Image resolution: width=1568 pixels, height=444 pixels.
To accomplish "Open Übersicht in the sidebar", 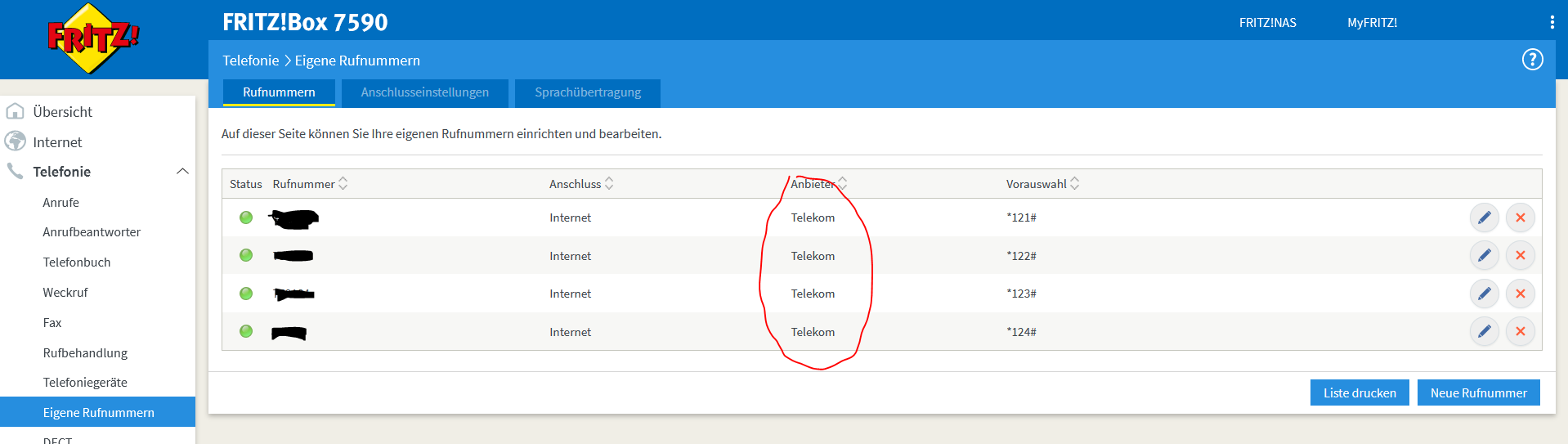I will tap(62, 112).
